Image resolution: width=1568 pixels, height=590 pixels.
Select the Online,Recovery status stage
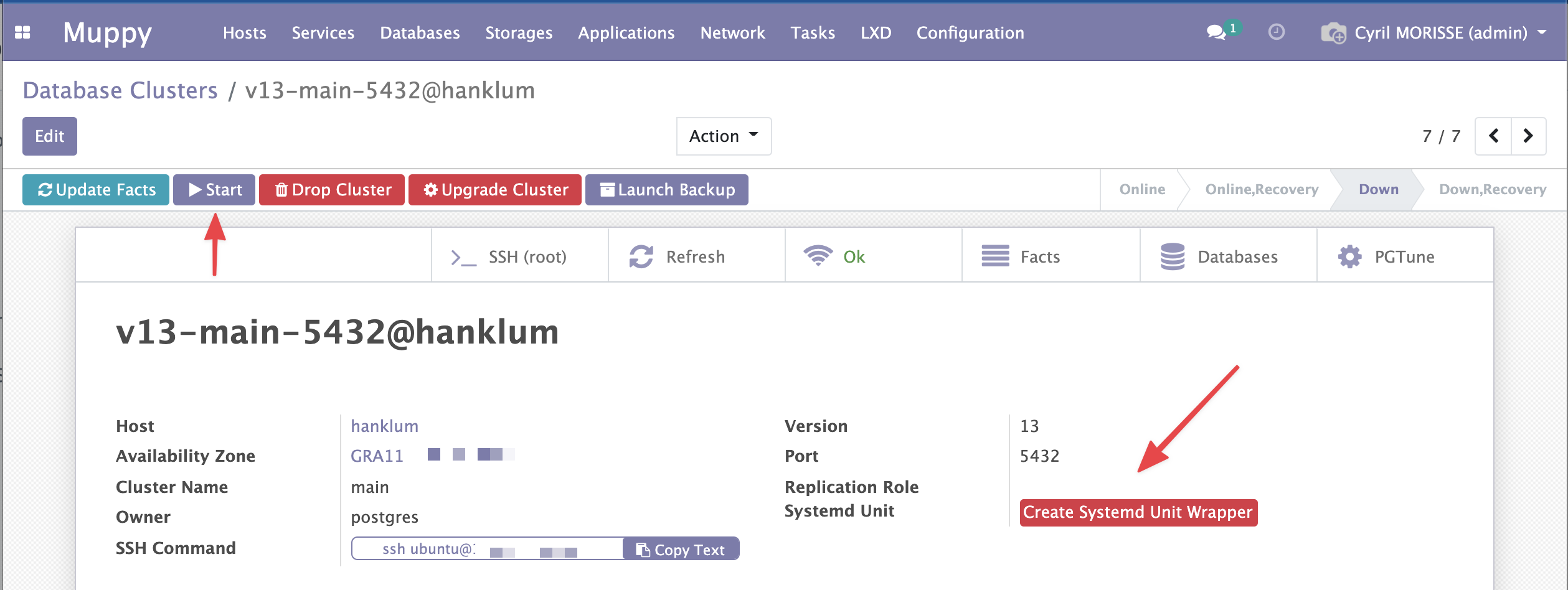tap(1262, 189)
